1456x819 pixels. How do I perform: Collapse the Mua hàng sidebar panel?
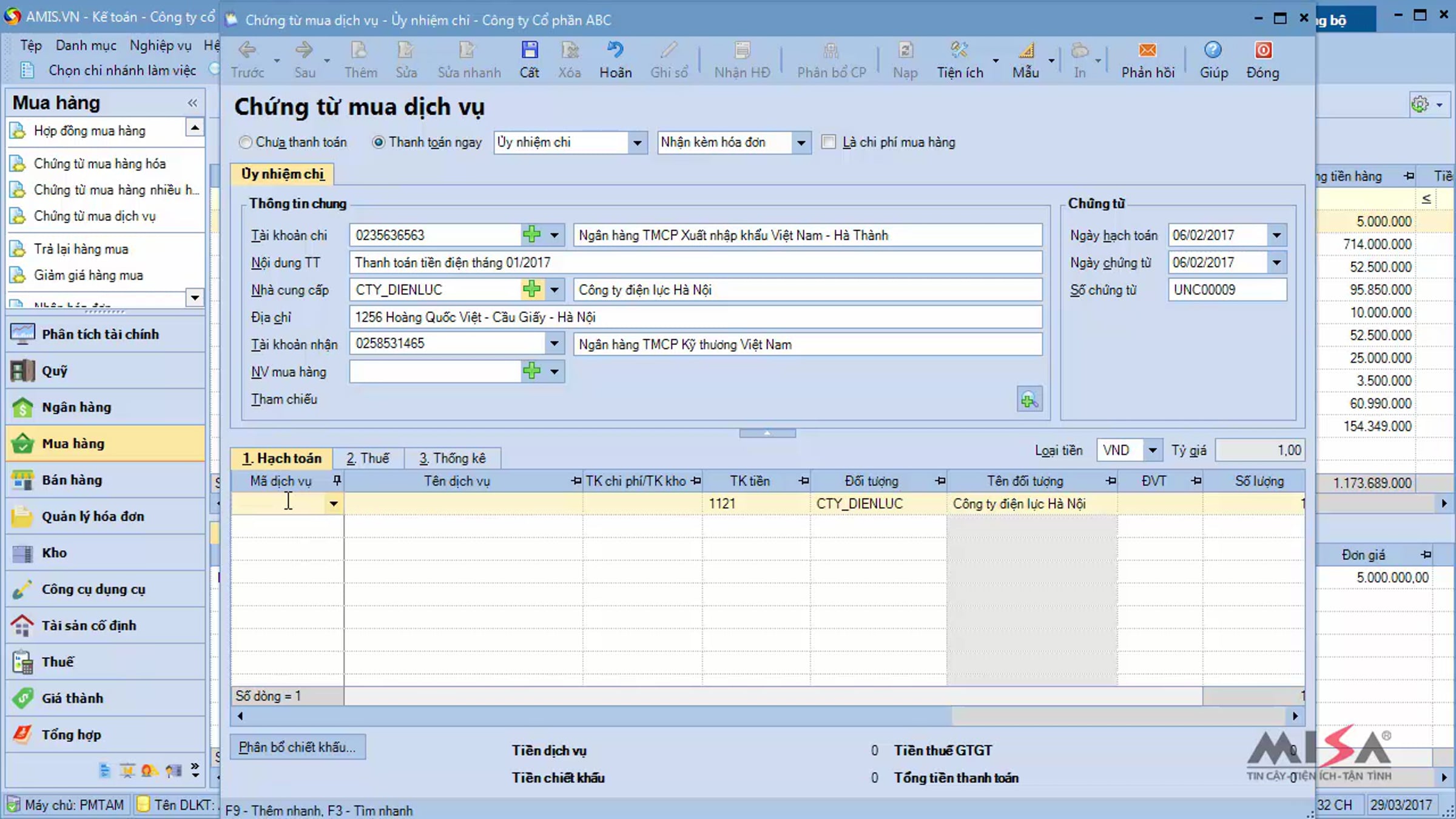pos(192,103)
